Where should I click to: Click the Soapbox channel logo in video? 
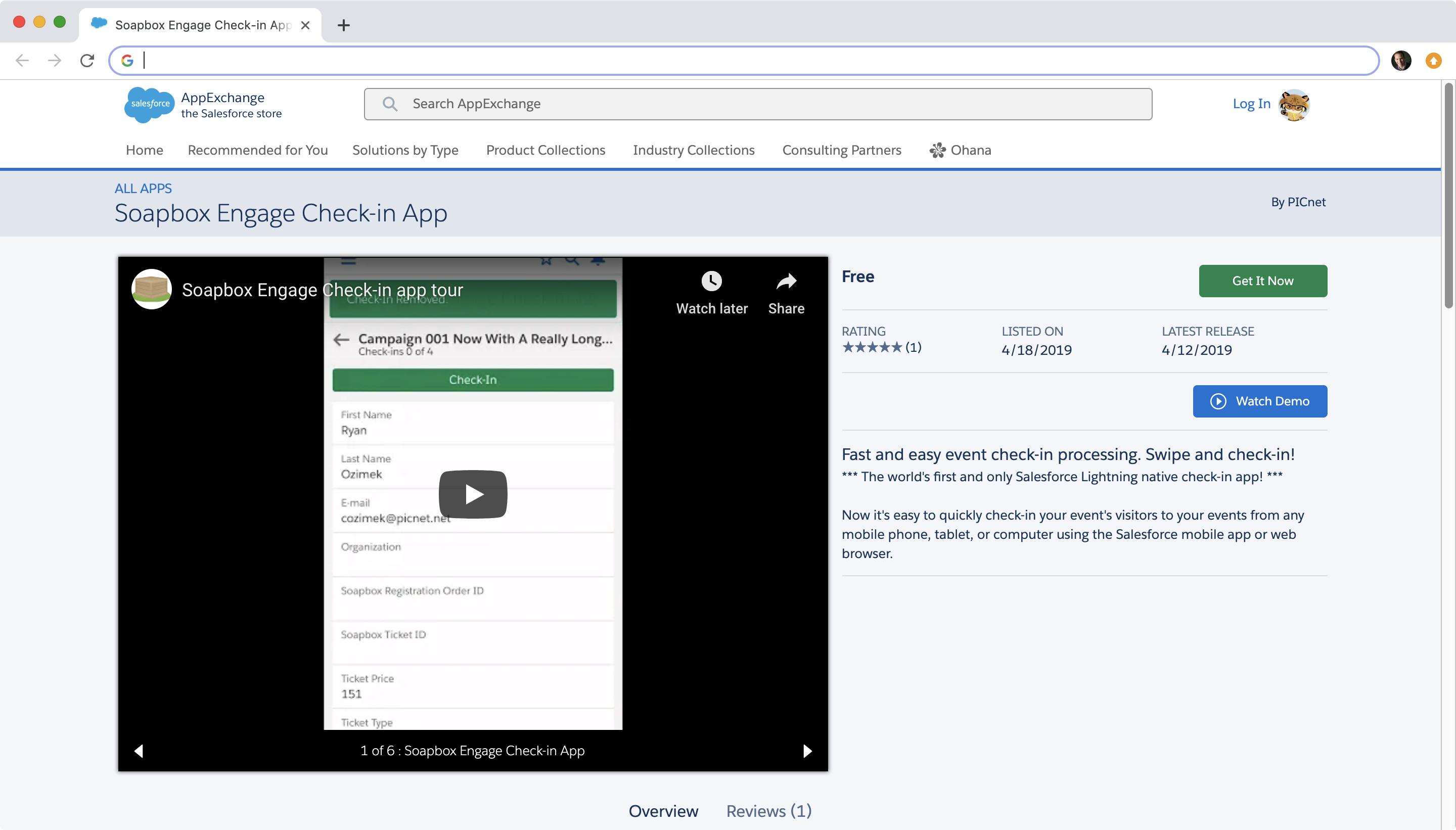pos(151,289)
